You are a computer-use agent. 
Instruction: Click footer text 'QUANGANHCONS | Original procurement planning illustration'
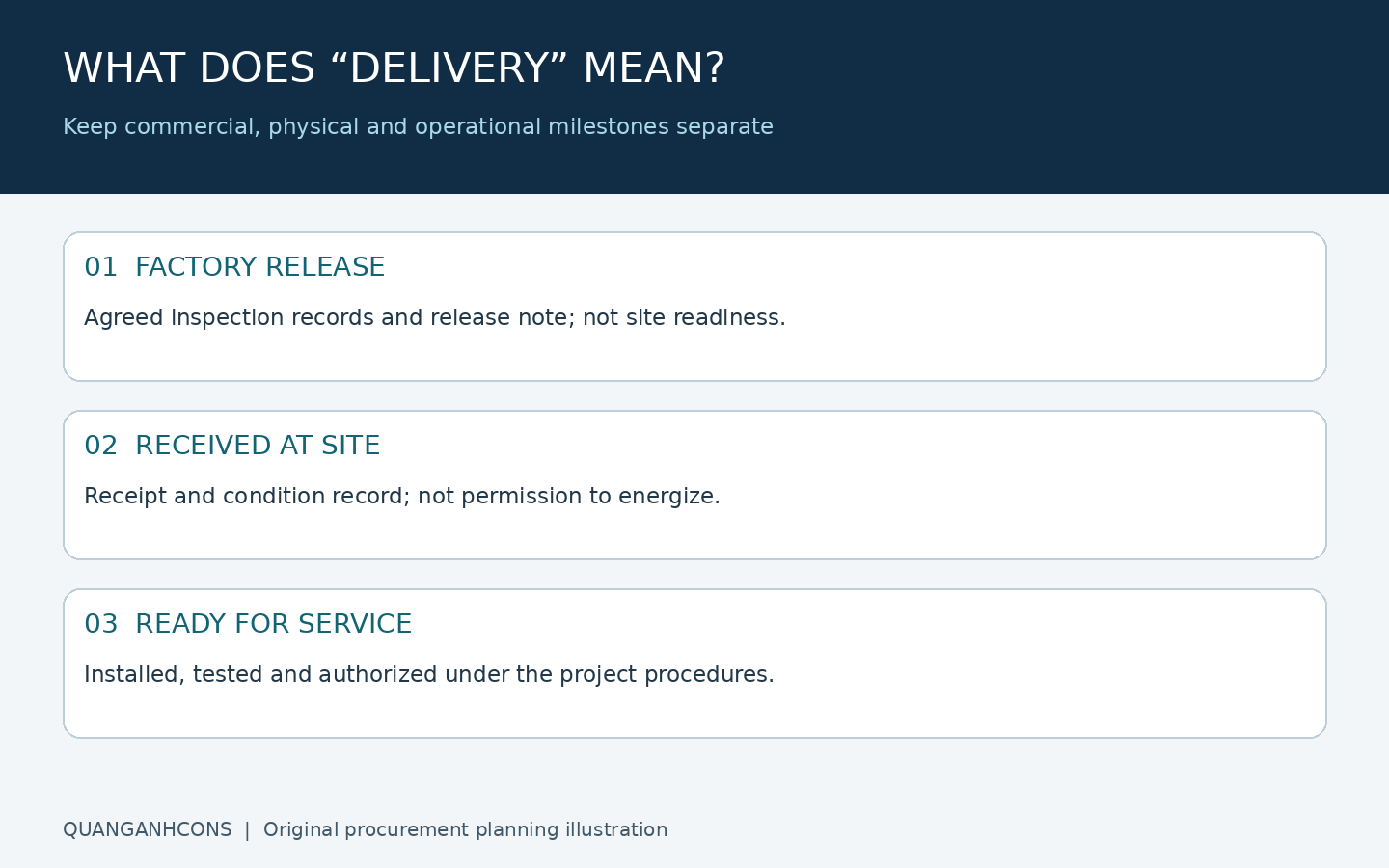[x=365, y=830]
